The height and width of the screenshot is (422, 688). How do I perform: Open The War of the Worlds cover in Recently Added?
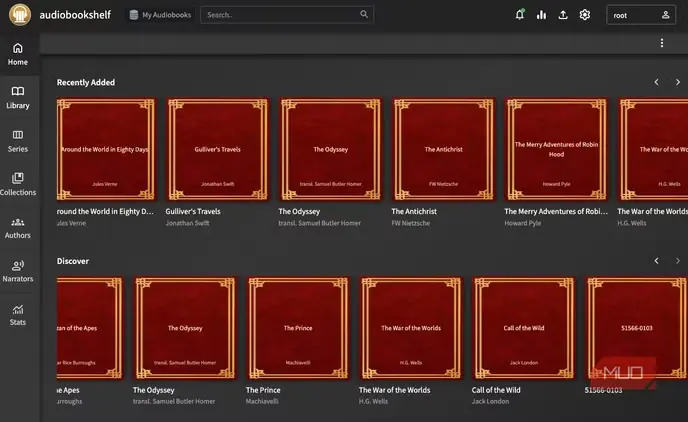[x=654, y=149]
